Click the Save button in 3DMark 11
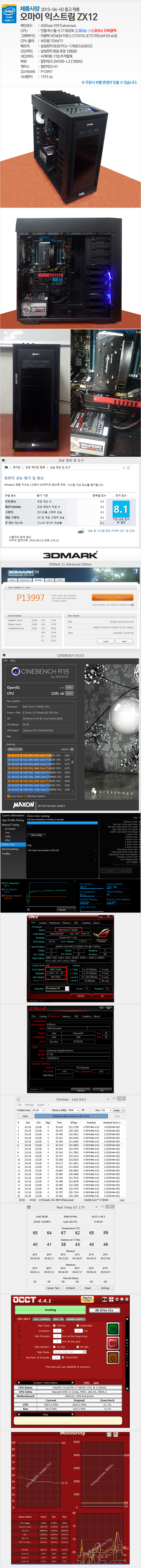This screenshot has width=141, height=1568. [x=124, y=641]
